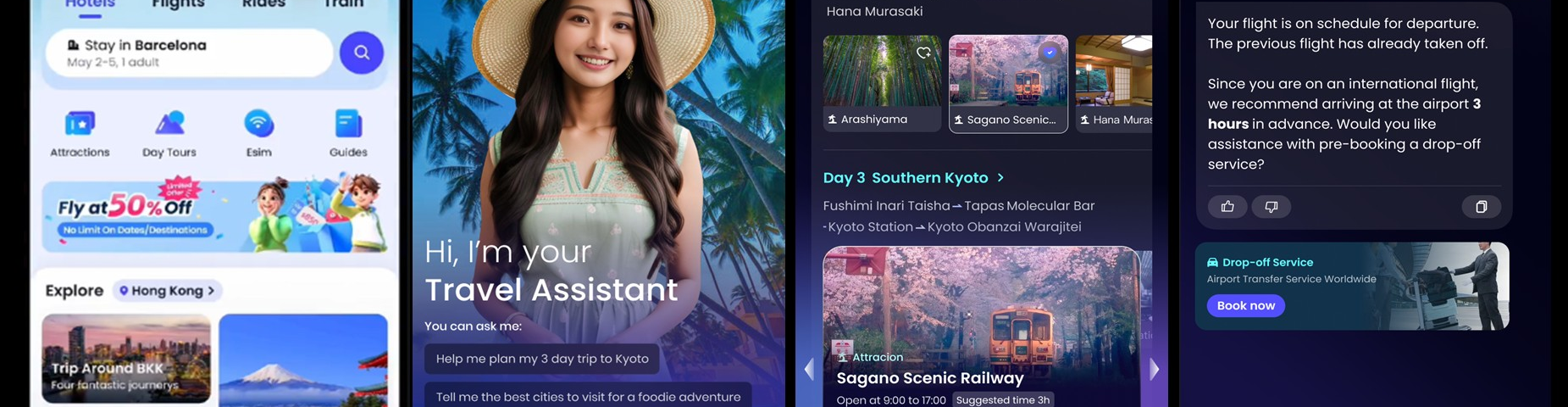The width and height of the screenshot is (1568, 407).
Task: Select 'Help me plan my 3 day trip to Kyoto'
Action: 542,359
